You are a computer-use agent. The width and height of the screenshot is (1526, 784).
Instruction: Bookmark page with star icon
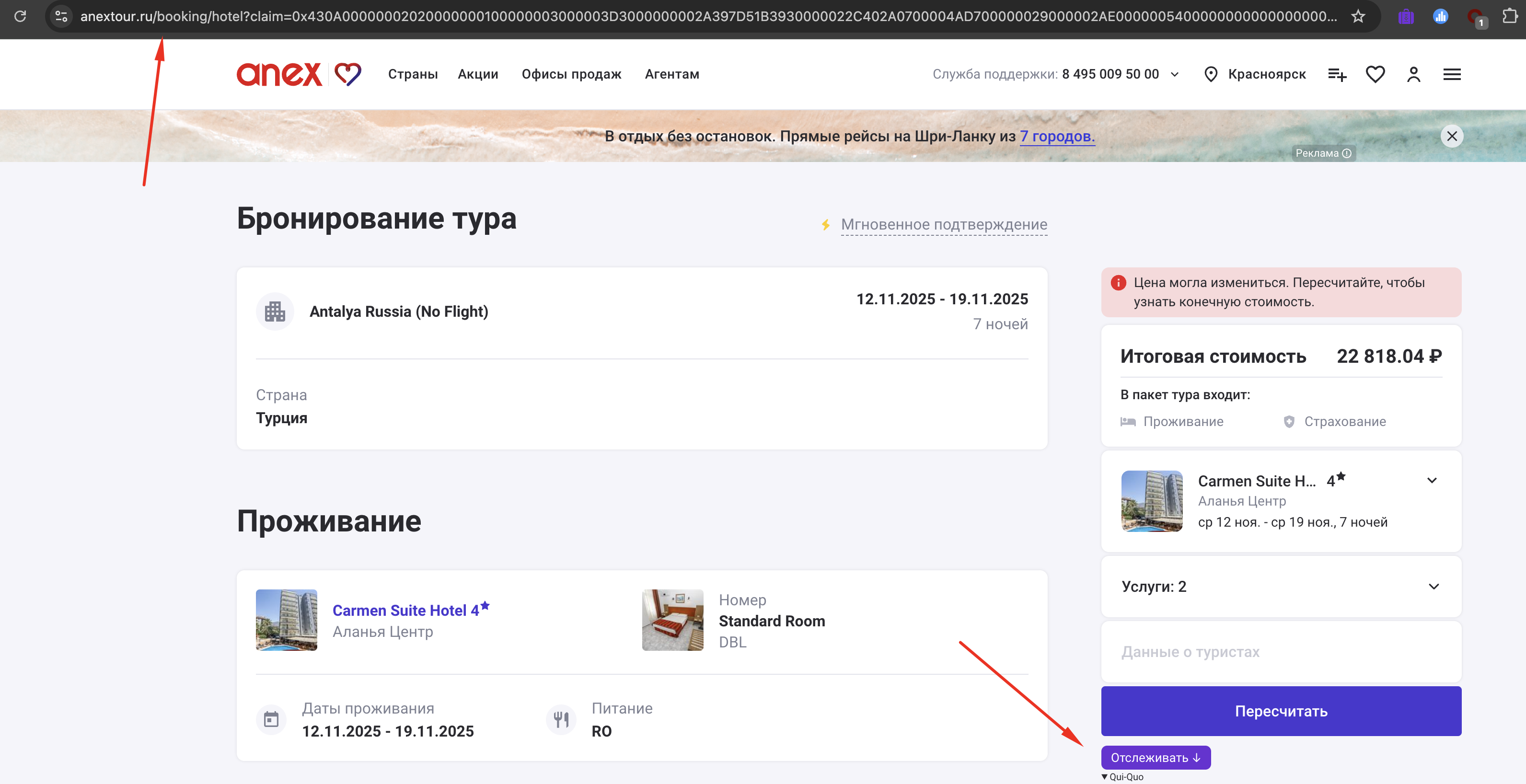coord(1358,17)
